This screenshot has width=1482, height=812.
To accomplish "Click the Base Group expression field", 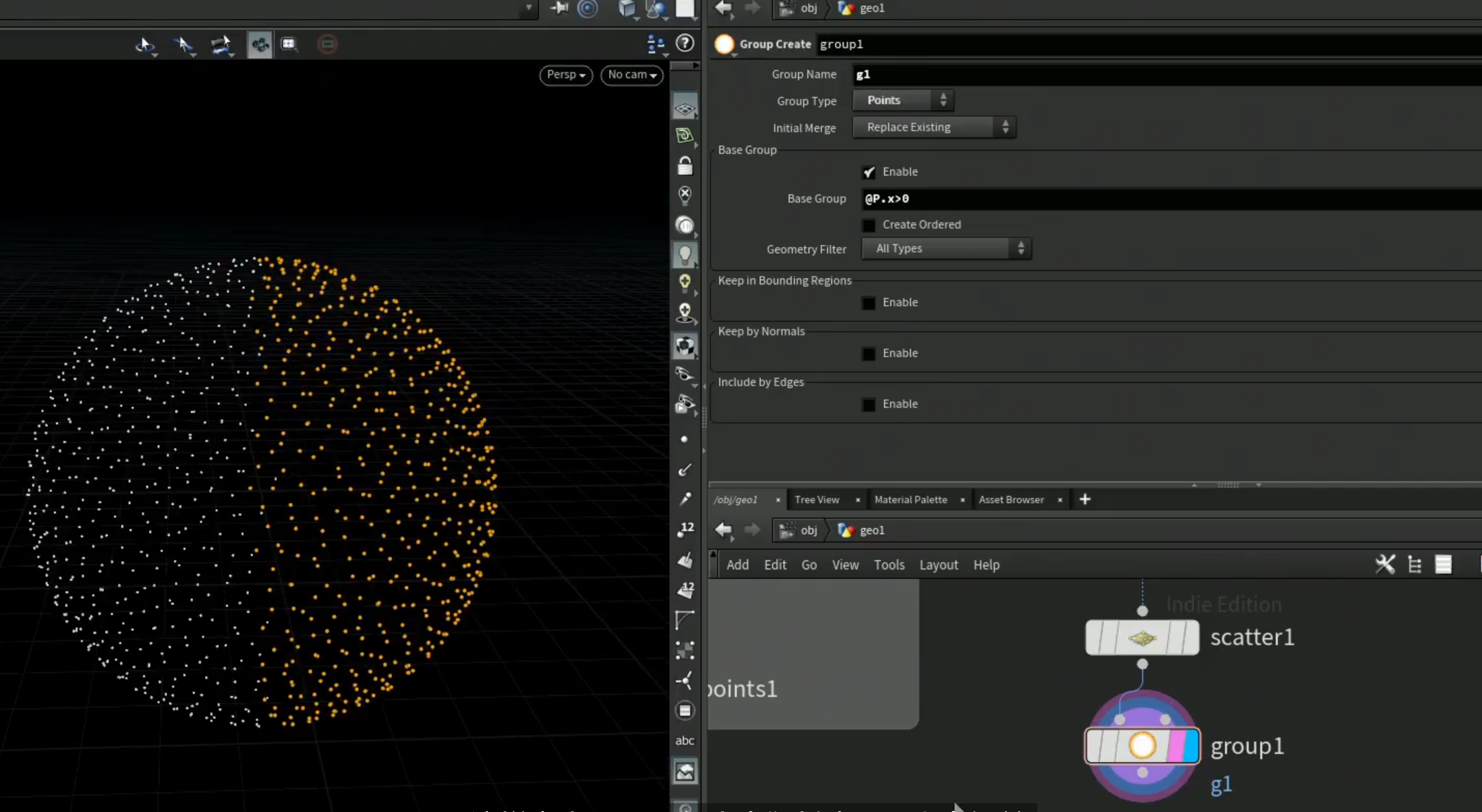I will coord(1171,198).
